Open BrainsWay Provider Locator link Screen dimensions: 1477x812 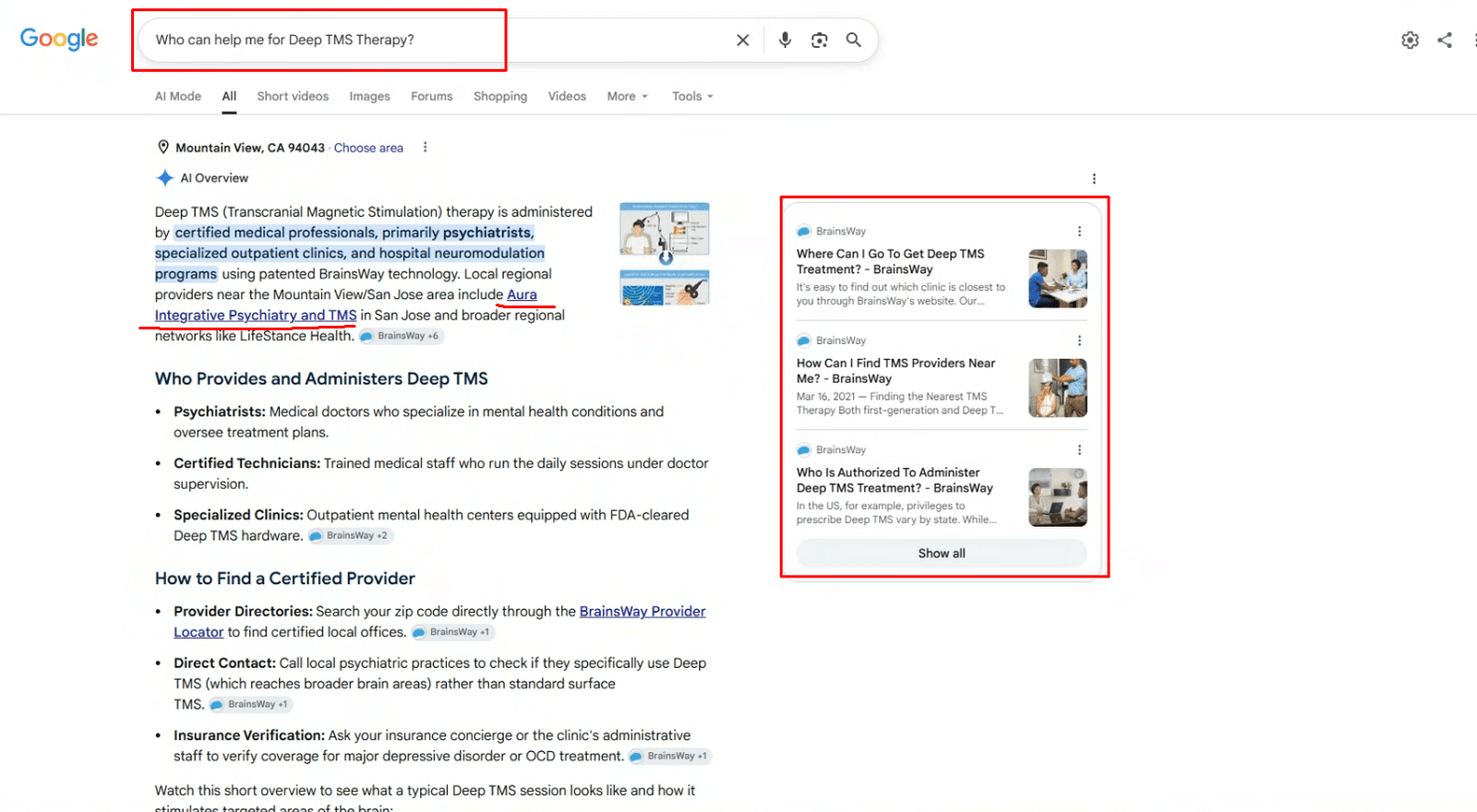tap(642, 611)
